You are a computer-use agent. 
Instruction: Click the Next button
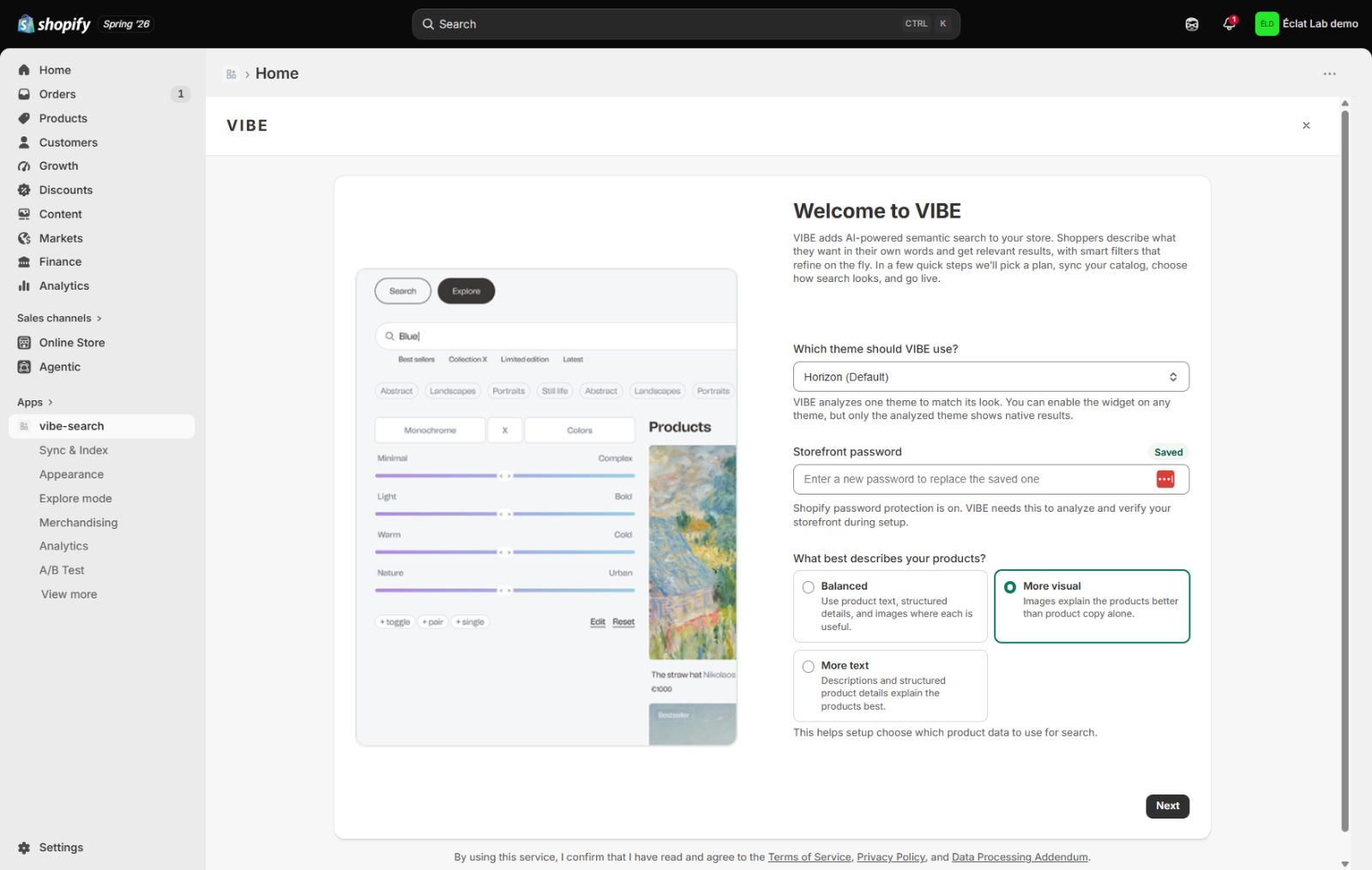coord(1167,806)
